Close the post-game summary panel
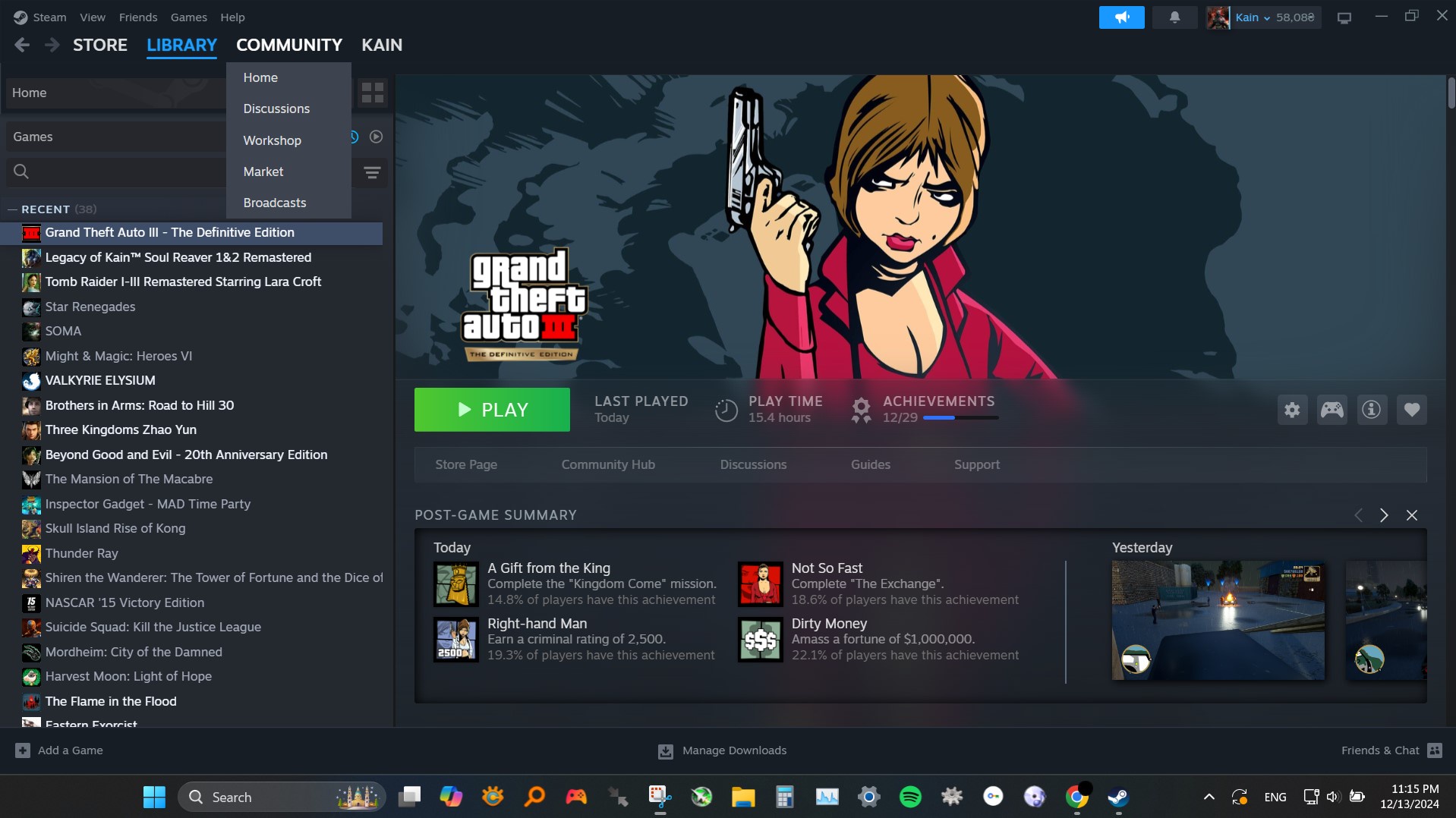This screenshot has width=1456, height=818. (1412, 515)
